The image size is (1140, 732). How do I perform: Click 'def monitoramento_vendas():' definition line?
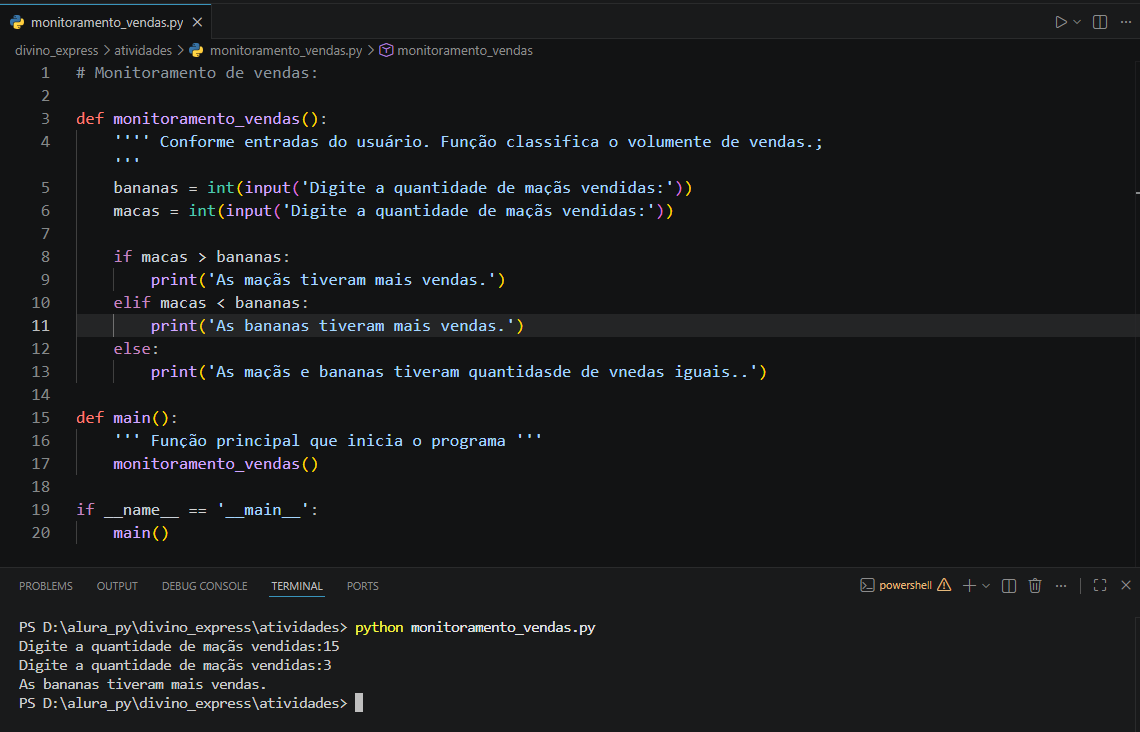(202, 118)
